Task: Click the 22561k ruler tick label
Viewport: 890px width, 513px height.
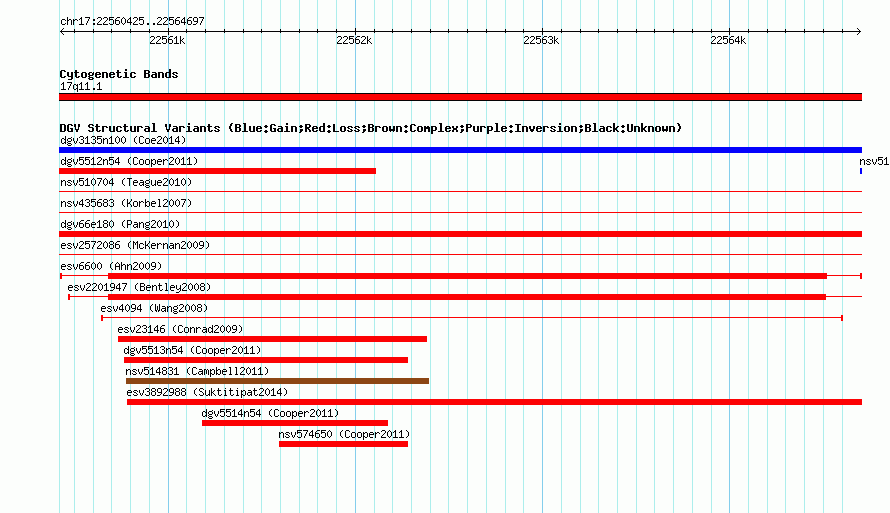Action: tap(167, 40)
